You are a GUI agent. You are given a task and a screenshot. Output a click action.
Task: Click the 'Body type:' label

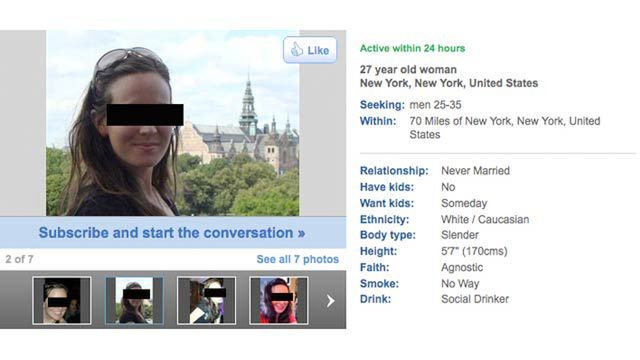pyautogui.click(x=388, y=235)
